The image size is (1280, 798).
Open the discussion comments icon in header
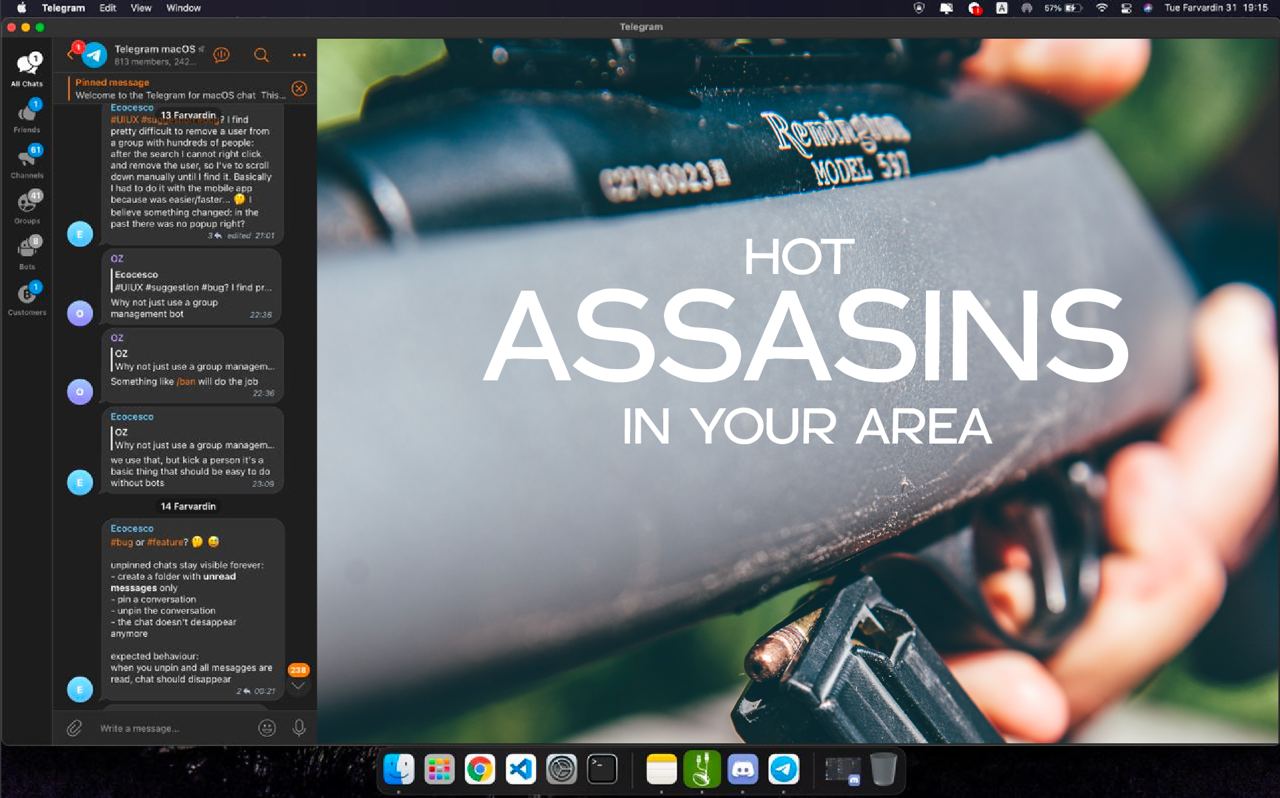pyautogui.click(x=222, y=55)
